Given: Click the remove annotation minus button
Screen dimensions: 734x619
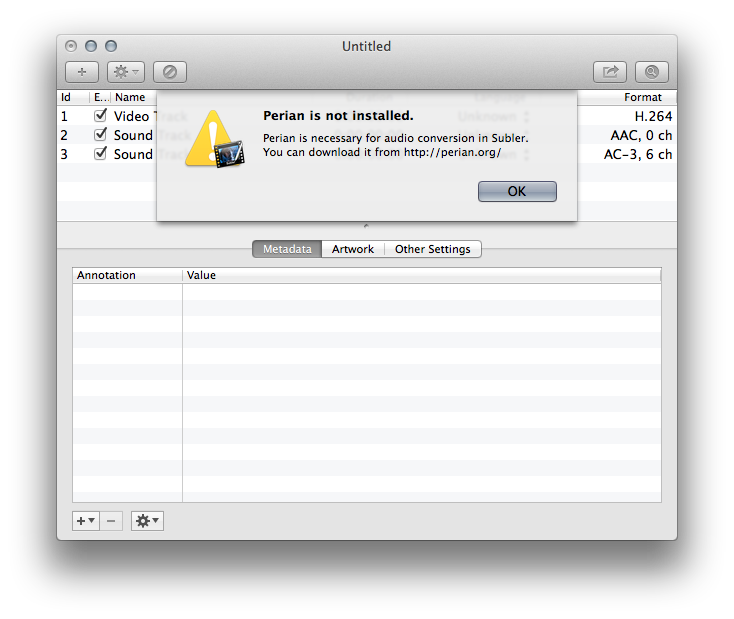Looking at the screenshot, I should [111, 521].
